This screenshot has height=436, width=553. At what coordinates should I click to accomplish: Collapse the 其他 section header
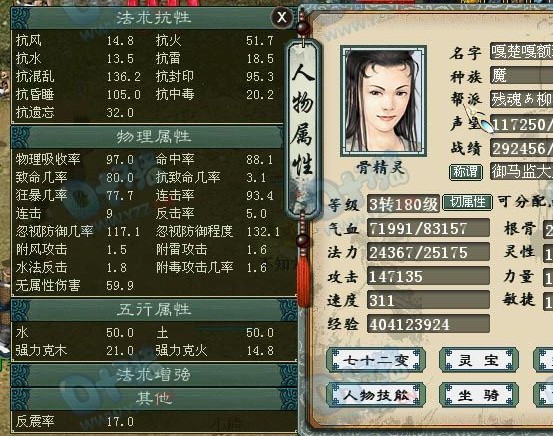tap(154, 399)
